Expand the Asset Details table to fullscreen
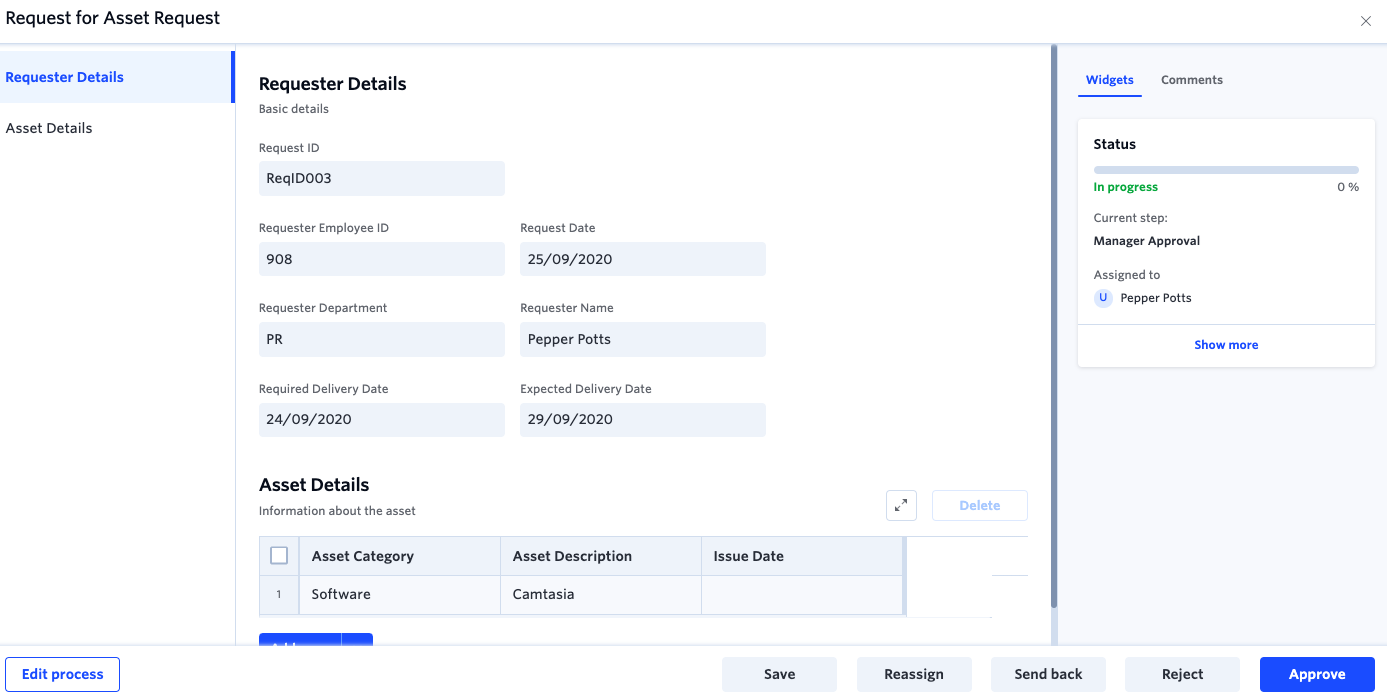This screenshot has width=1387, height=693. click(901, 505)
